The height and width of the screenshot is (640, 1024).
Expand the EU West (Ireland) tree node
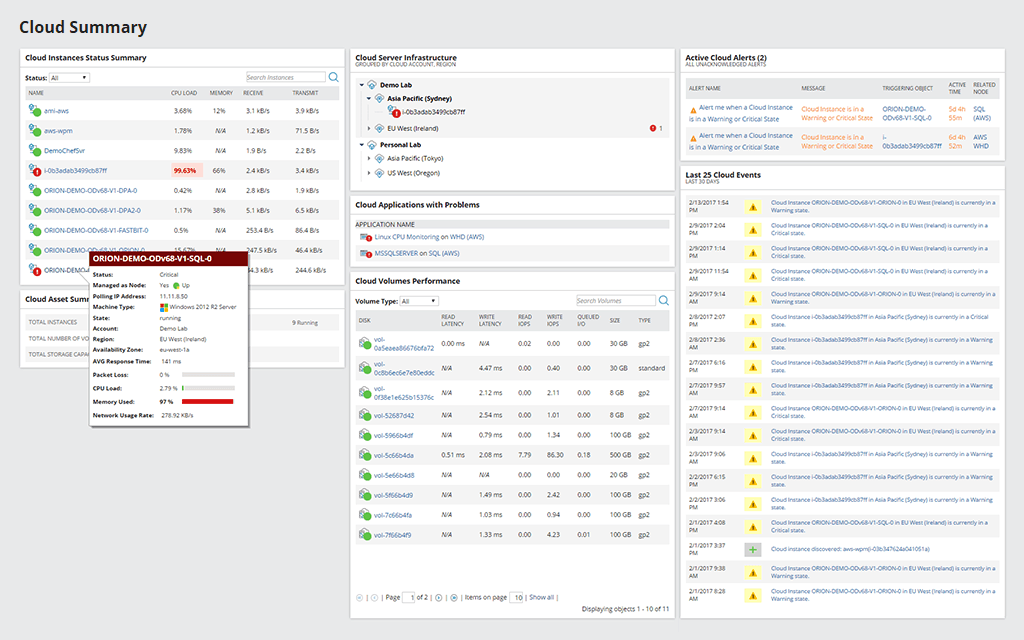(x=369, y=128)
